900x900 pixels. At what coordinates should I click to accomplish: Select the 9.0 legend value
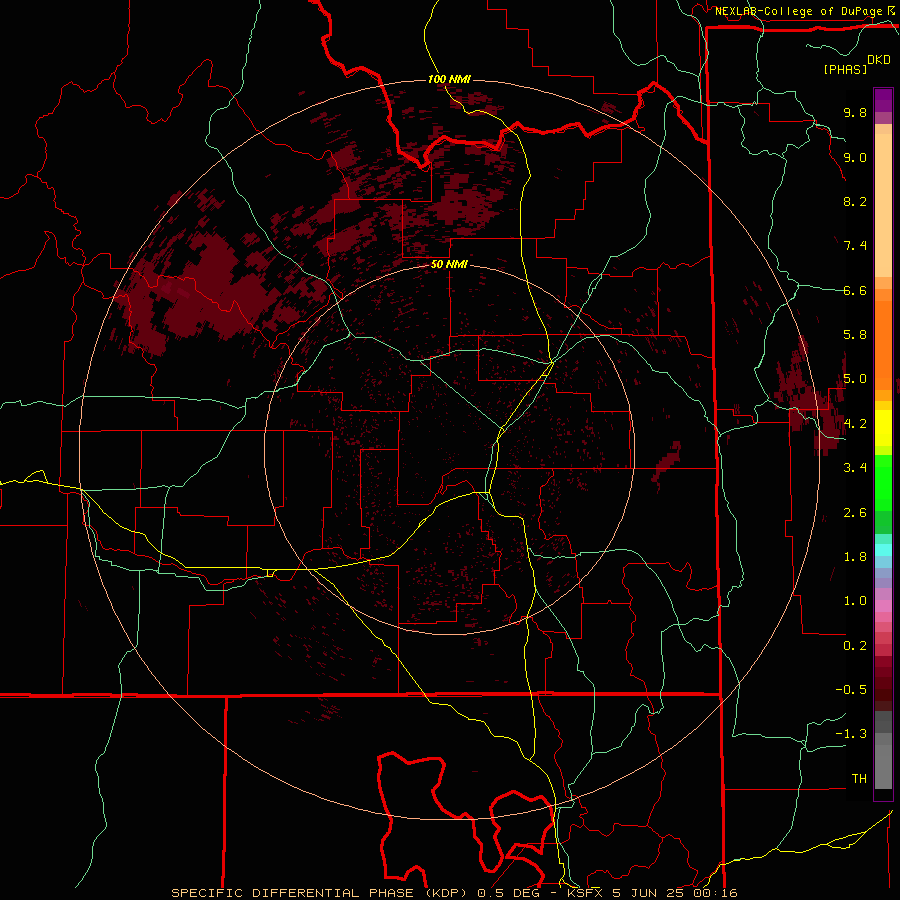click(x=855, y=157)
